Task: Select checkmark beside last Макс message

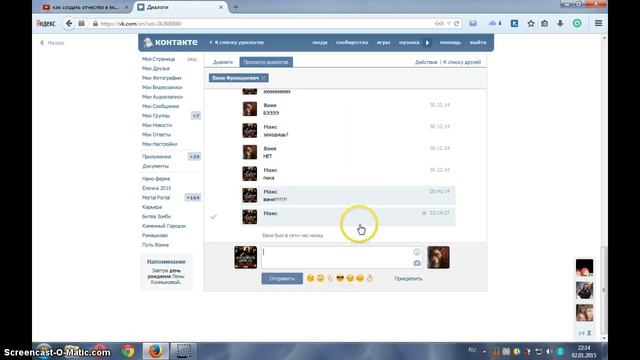Action: tap(213, 216)
